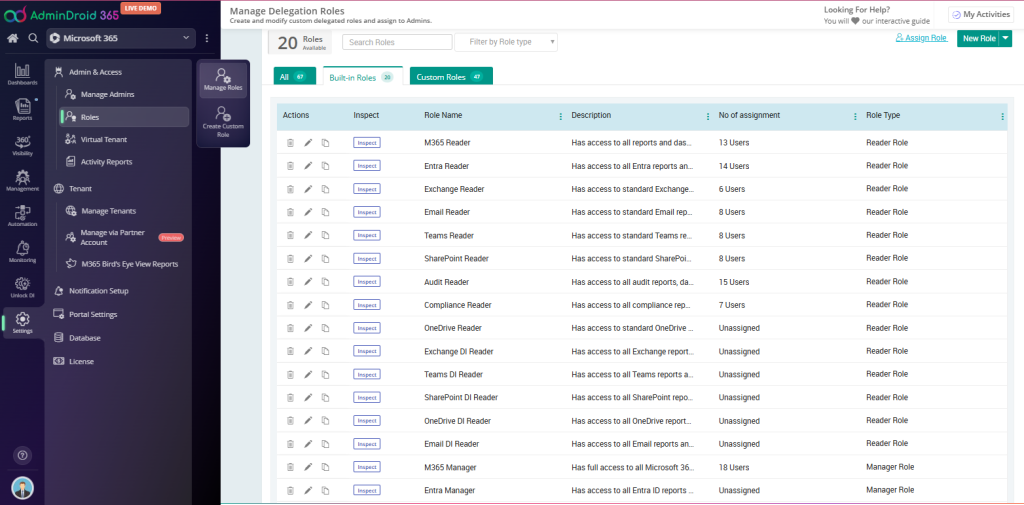Open the Filter by Role type dropdown
Viewport: 1024px width, 505px height.
[x=506, y=42]
